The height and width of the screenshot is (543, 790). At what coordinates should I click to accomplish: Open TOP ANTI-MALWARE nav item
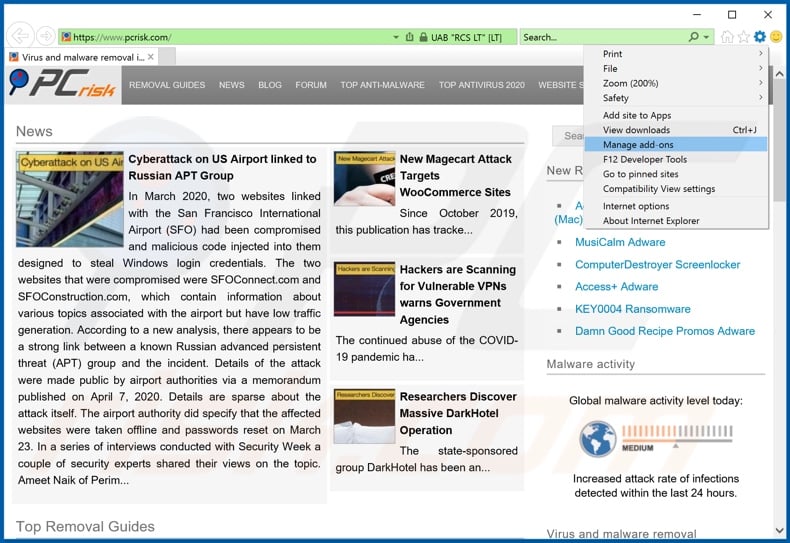382,85
